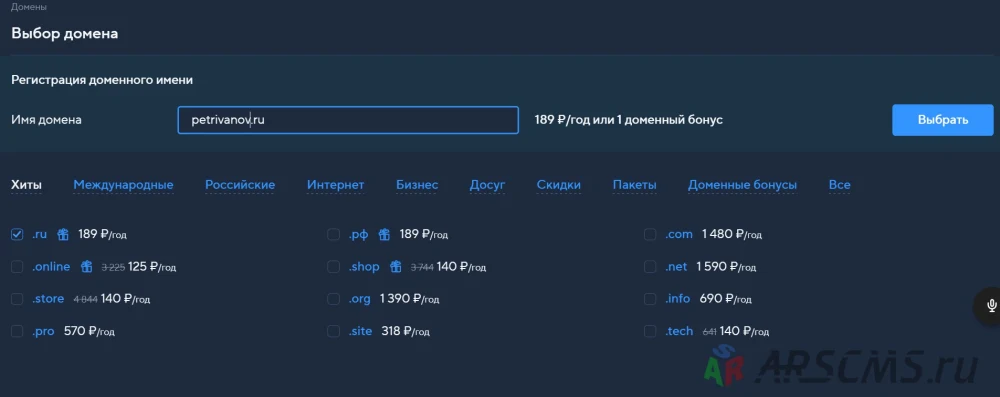1000x397 pixels.
Task: Click the .shop domain zone link
Action: [x=364, y=267]
